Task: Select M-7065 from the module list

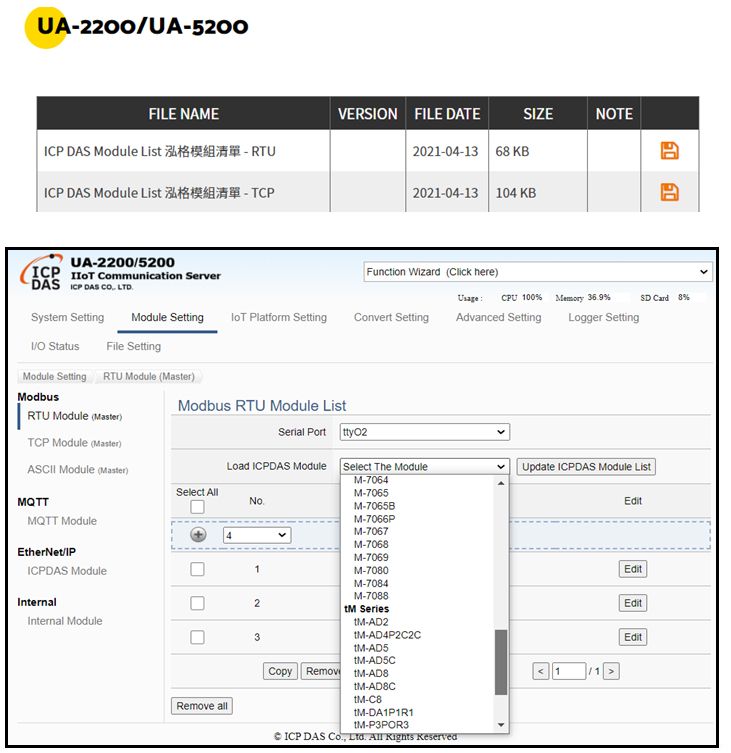Action: click(x=371, y=493)
